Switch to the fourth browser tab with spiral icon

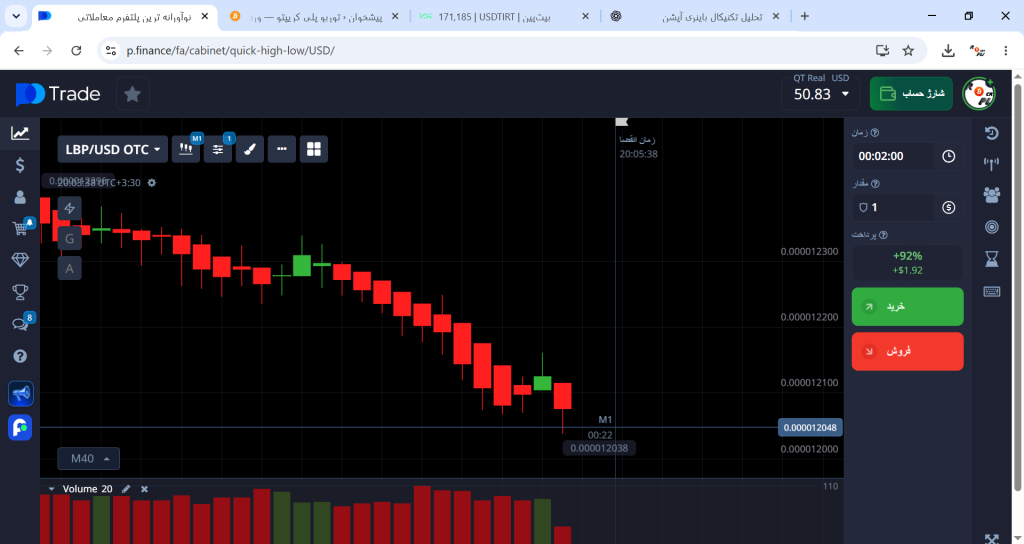(694, 16)
